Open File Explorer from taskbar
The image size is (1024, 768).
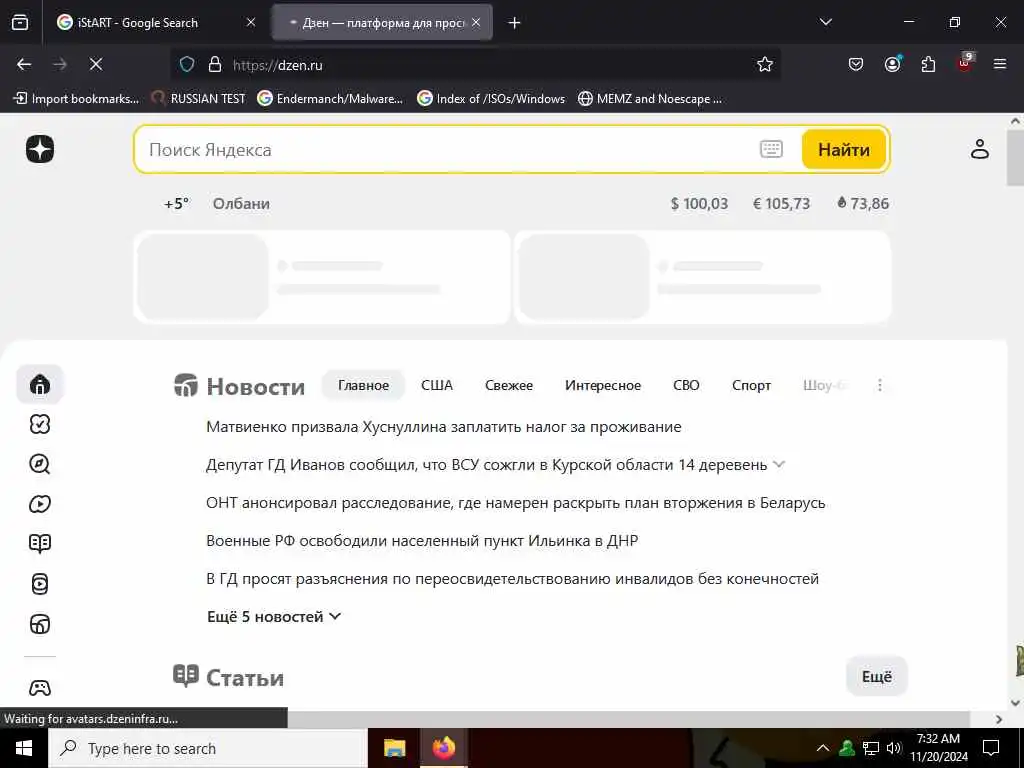[394, 748]
